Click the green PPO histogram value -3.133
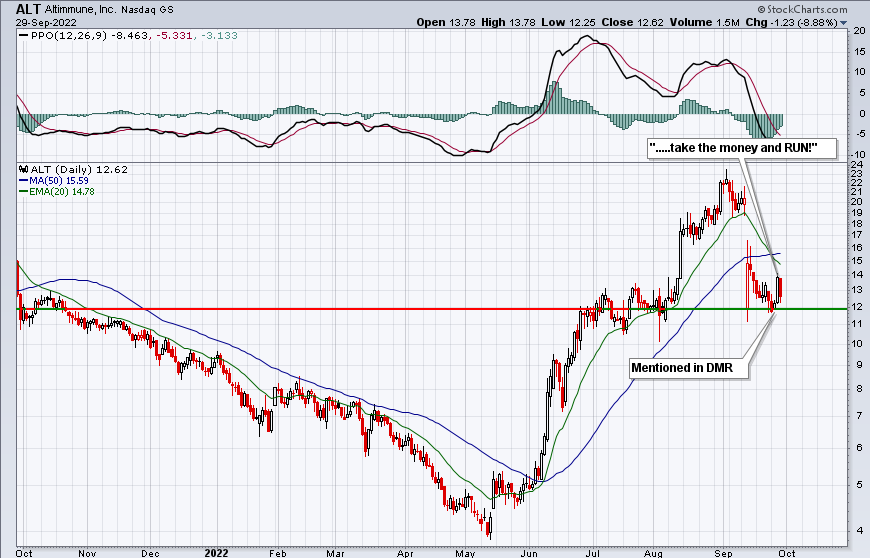Screen dimensions: 870x558 coord(219,35)
